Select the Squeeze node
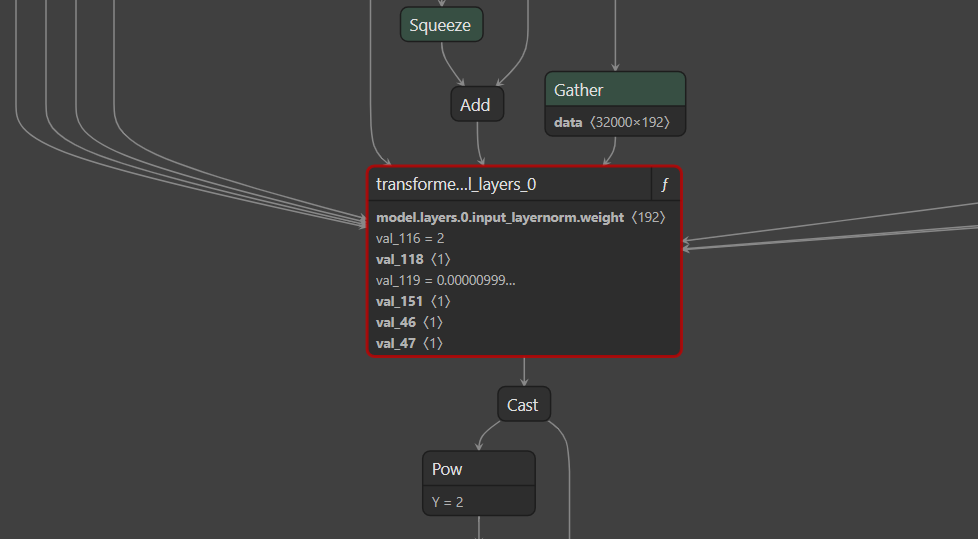Viewport: 978px width, 539px height. [x=441, y=25]
